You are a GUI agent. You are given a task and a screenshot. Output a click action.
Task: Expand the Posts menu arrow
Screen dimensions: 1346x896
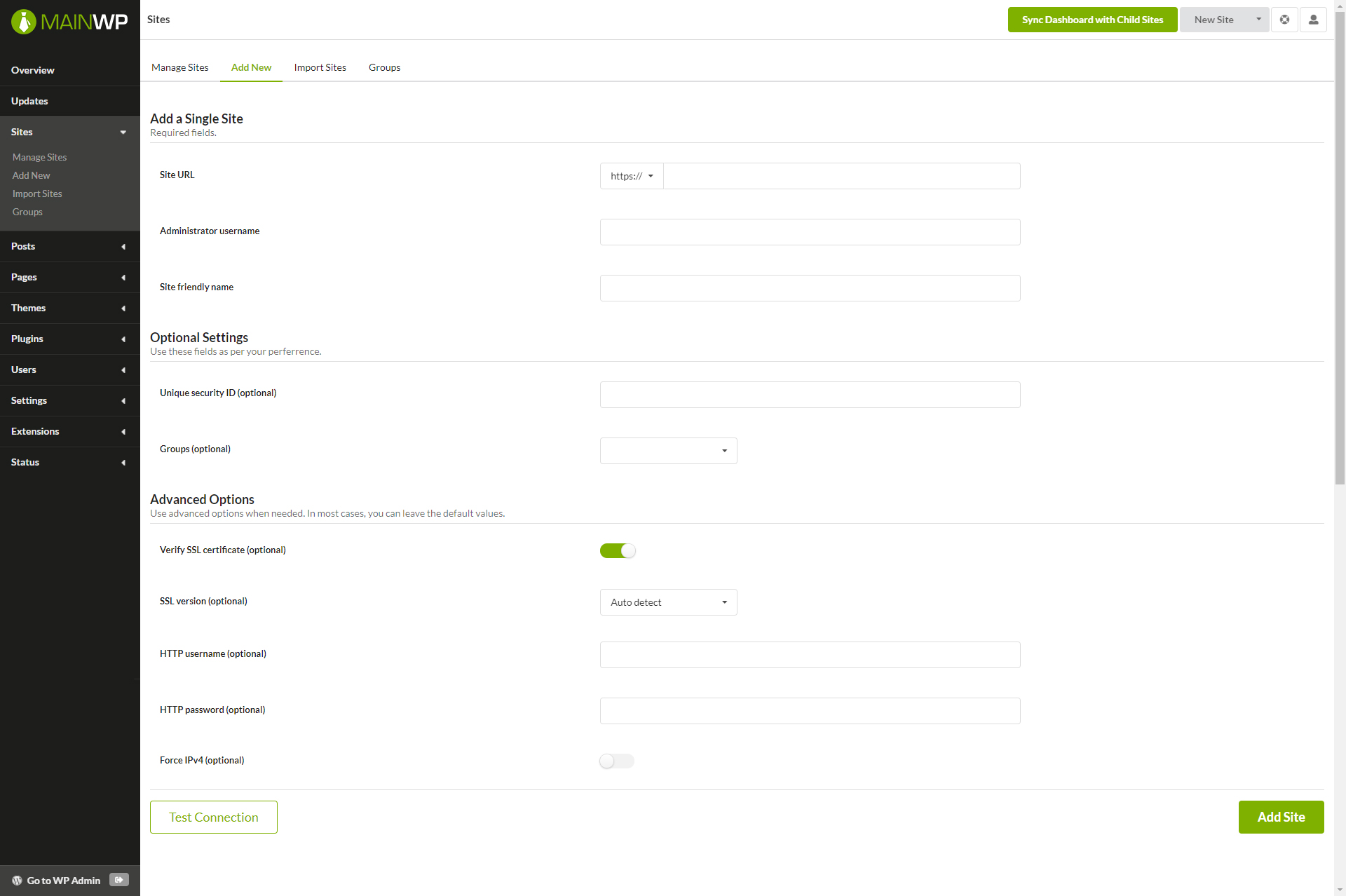coord(123,247)
